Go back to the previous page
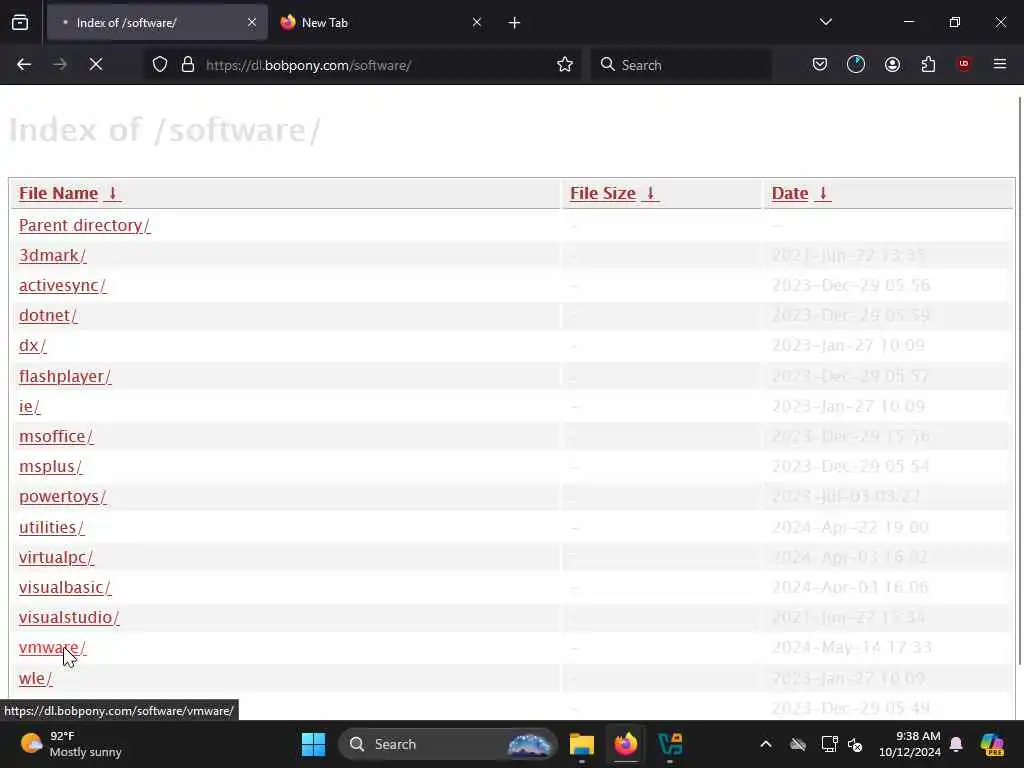The image size is (1024, 768). point(24,65)
